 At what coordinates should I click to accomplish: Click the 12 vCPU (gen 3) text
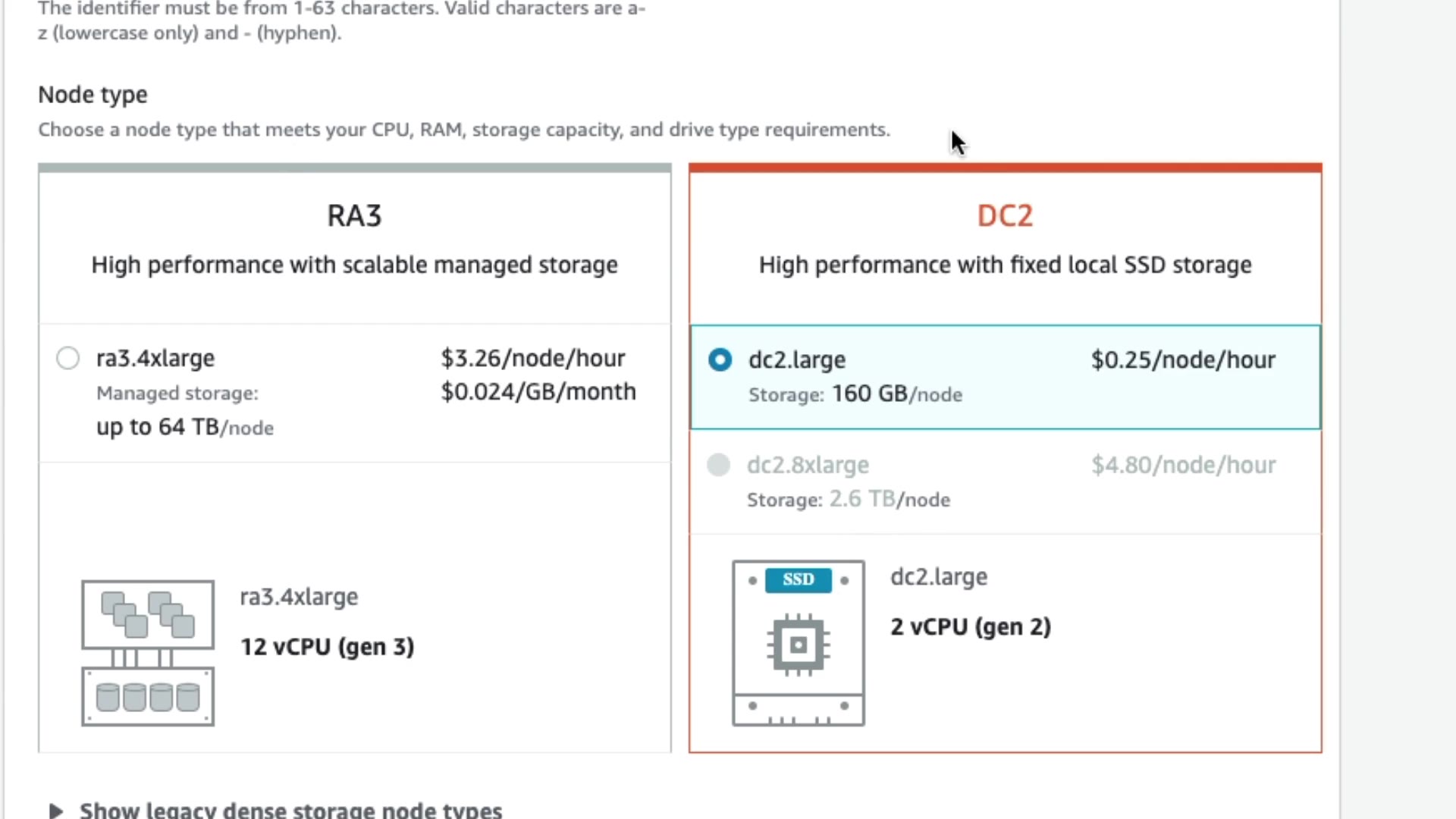point(327,647)
